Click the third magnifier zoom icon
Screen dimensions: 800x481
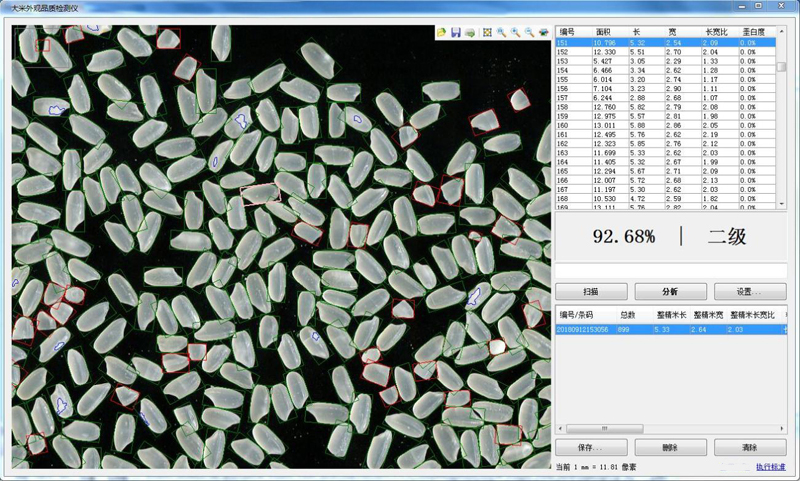[529, 33]
